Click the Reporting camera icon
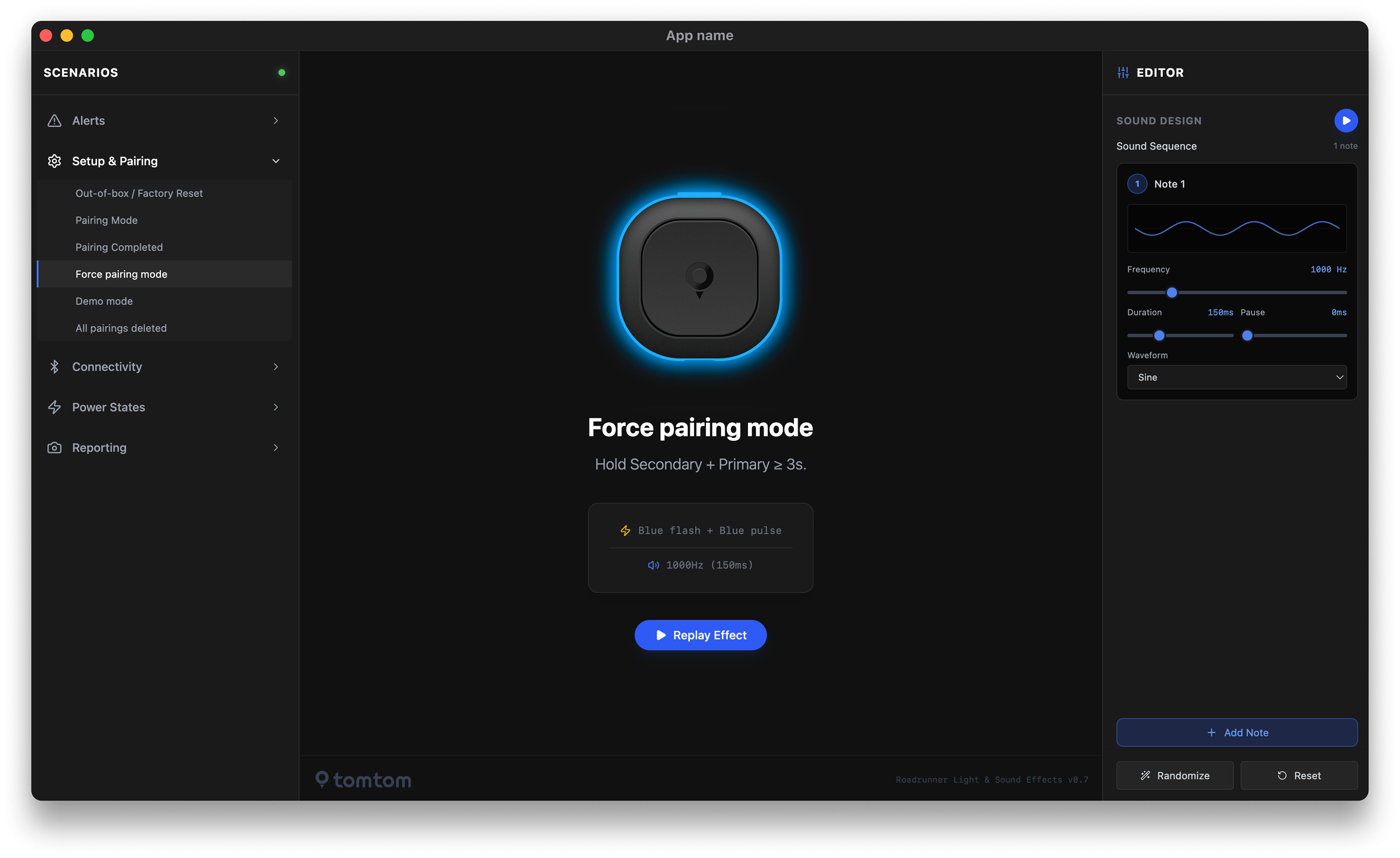The width and height of the screenshot is (1400, 858). coord(54,448)
